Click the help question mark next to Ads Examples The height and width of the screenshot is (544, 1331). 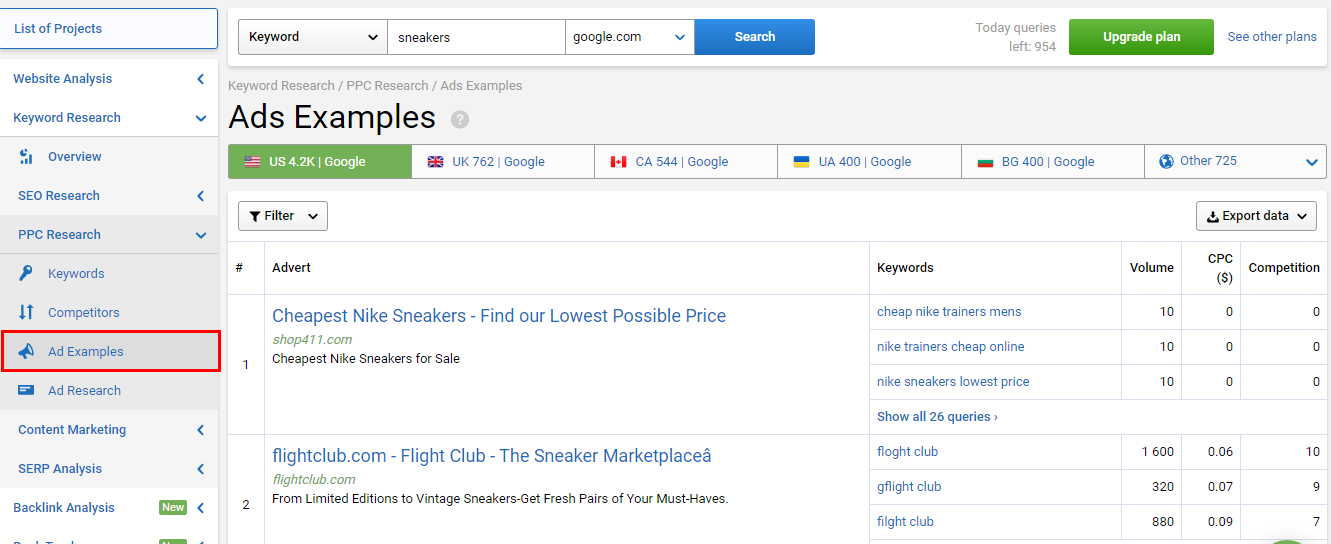tap(460, 120)
